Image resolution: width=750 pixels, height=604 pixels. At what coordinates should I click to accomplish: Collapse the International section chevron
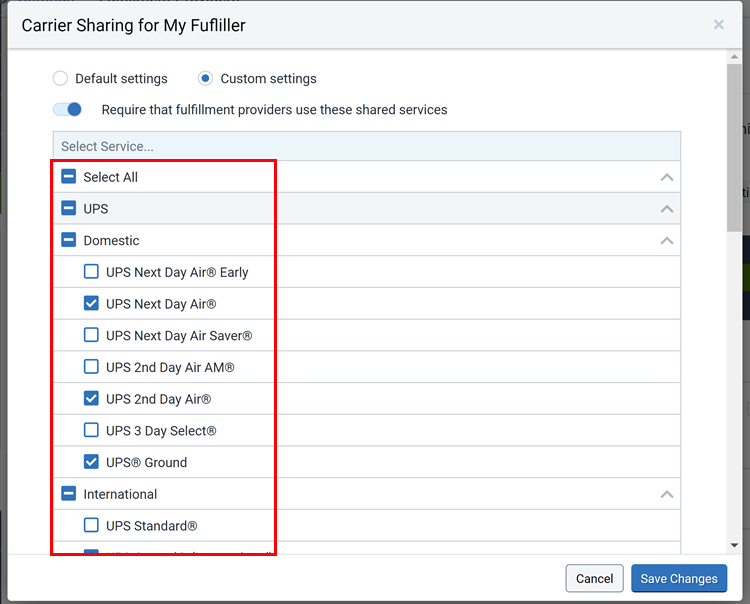click(x=667, y=494)
